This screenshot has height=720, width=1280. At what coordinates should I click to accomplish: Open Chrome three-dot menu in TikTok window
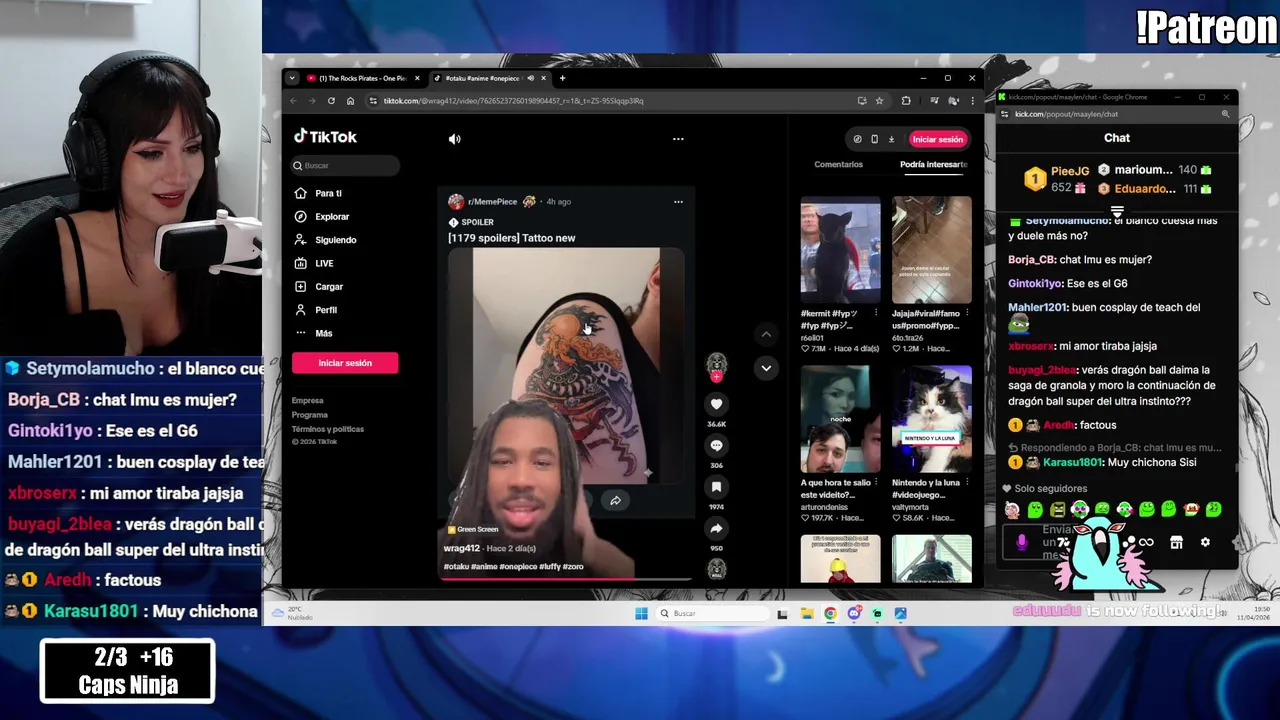click(972, 101)
